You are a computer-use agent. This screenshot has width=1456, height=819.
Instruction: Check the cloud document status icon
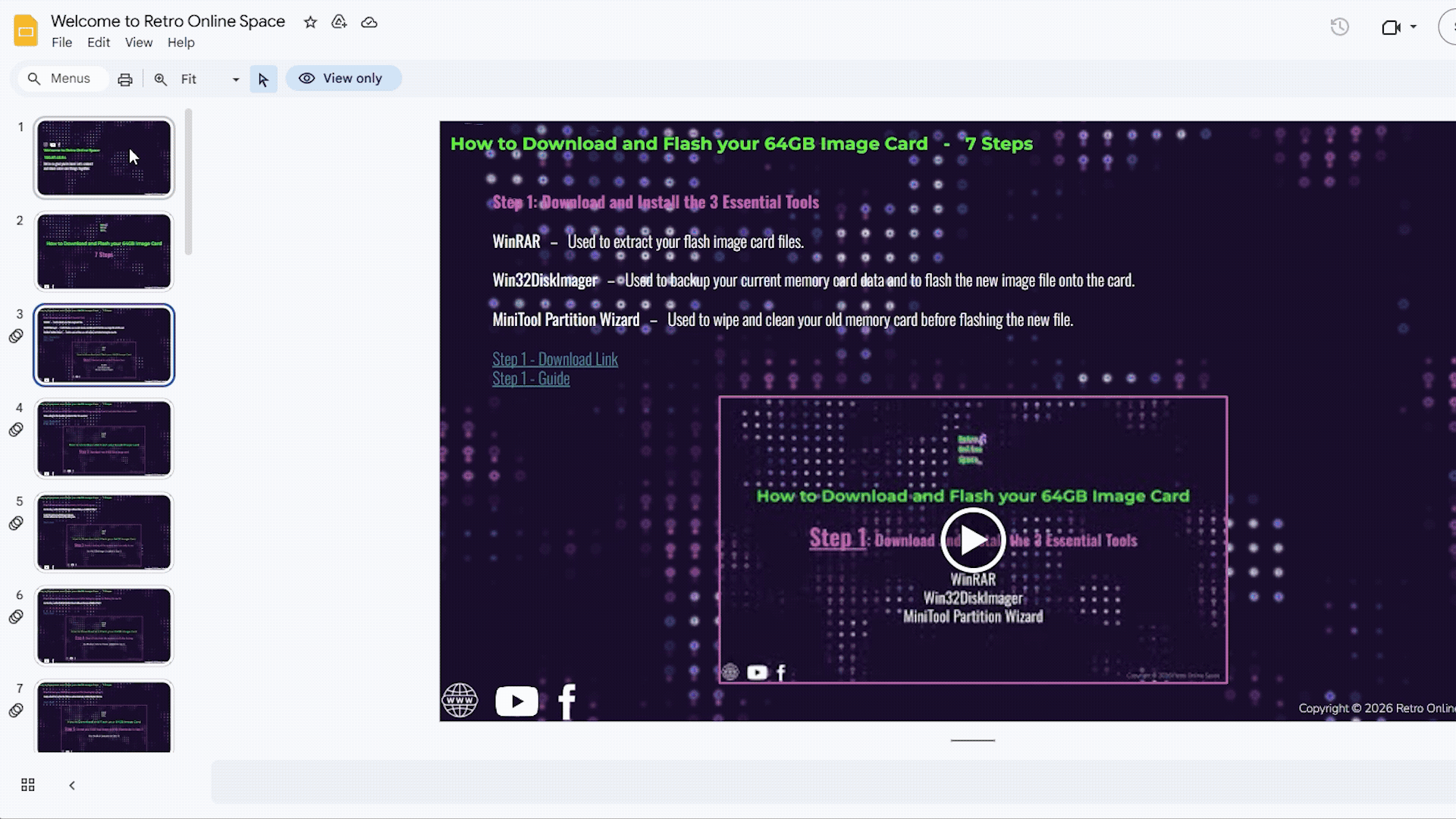369,22
